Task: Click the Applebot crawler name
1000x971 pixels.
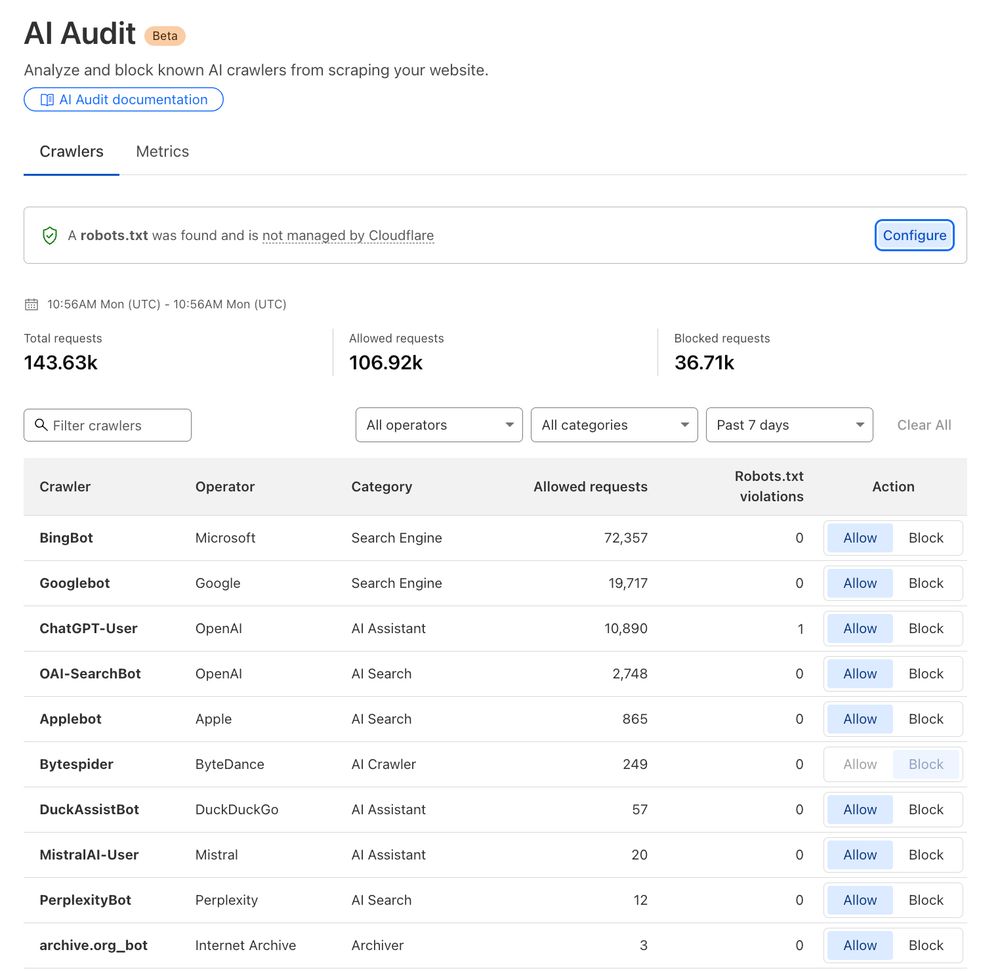Action: pos(70,719)
